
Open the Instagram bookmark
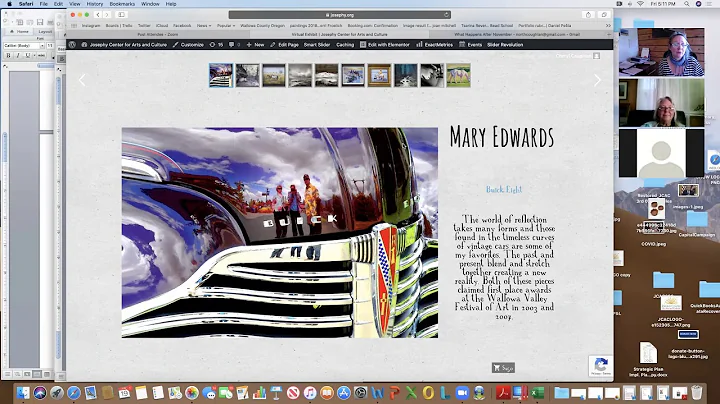(x=91, y=26)
